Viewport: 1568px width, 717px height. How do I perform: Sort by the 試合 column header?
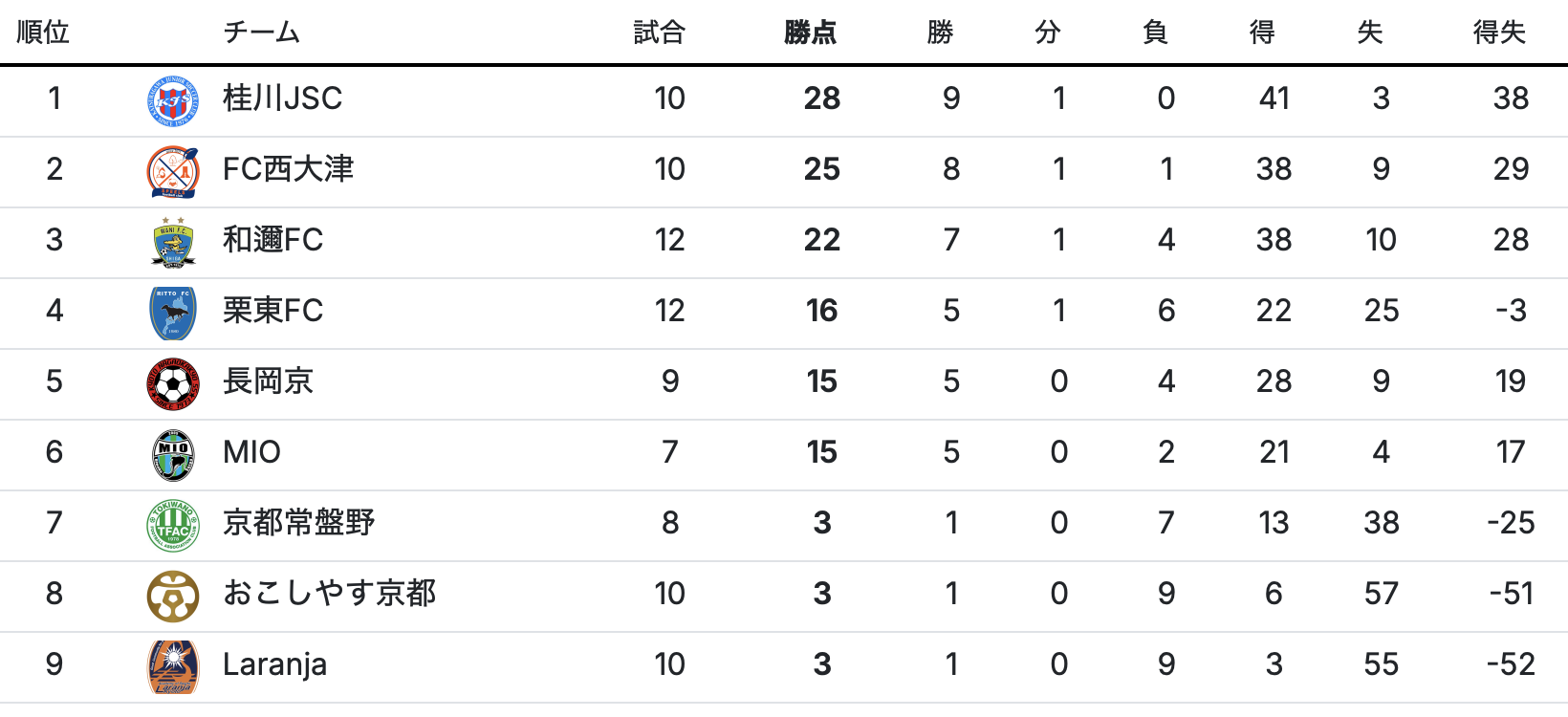click(x=660, y=33)
